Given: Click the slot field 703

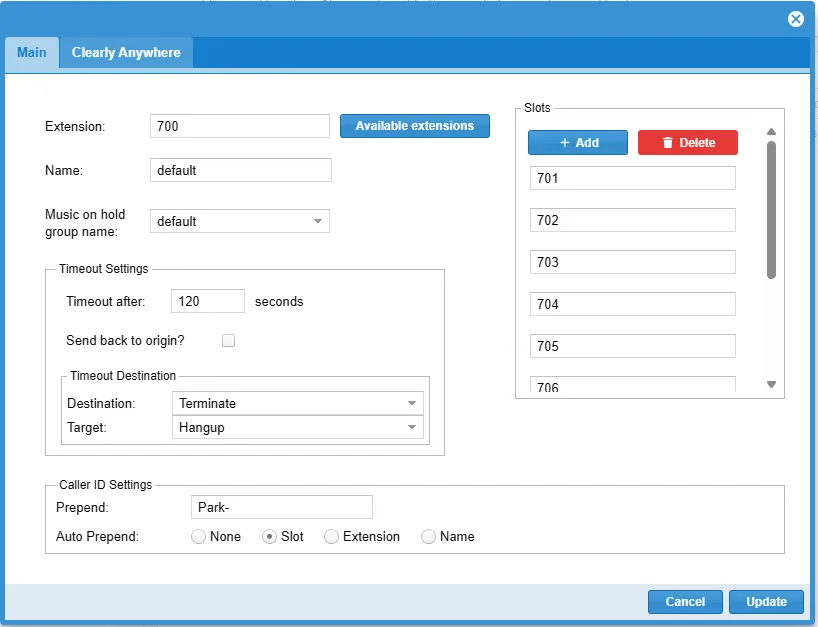Looking at the screenshot, I should coord(633,262).
